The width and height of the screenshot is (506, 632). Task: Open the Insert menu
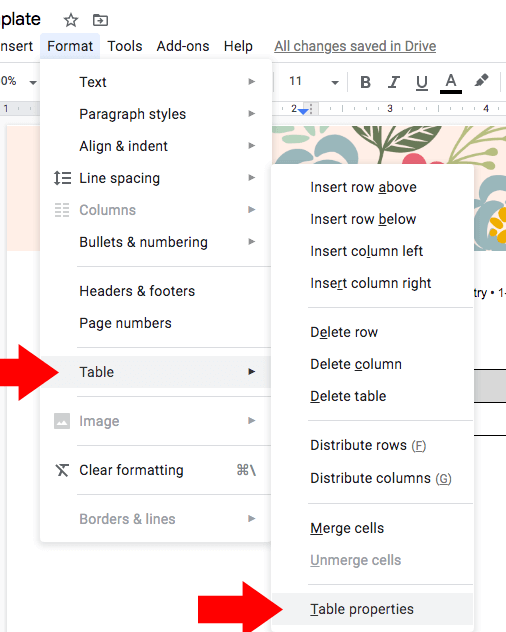[17, 46]
